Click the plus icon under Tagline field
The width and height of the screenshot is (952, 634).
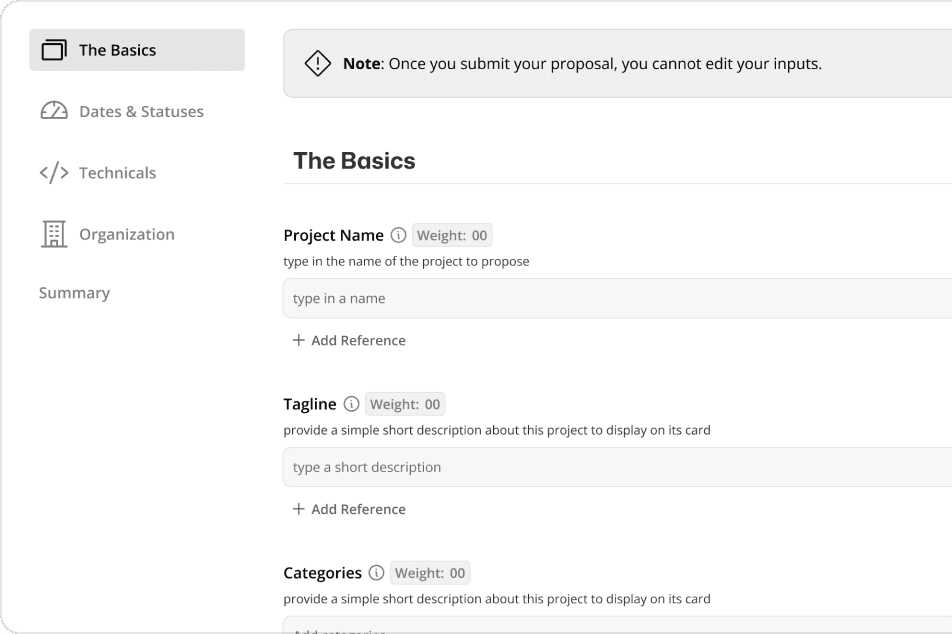[298, 509]
